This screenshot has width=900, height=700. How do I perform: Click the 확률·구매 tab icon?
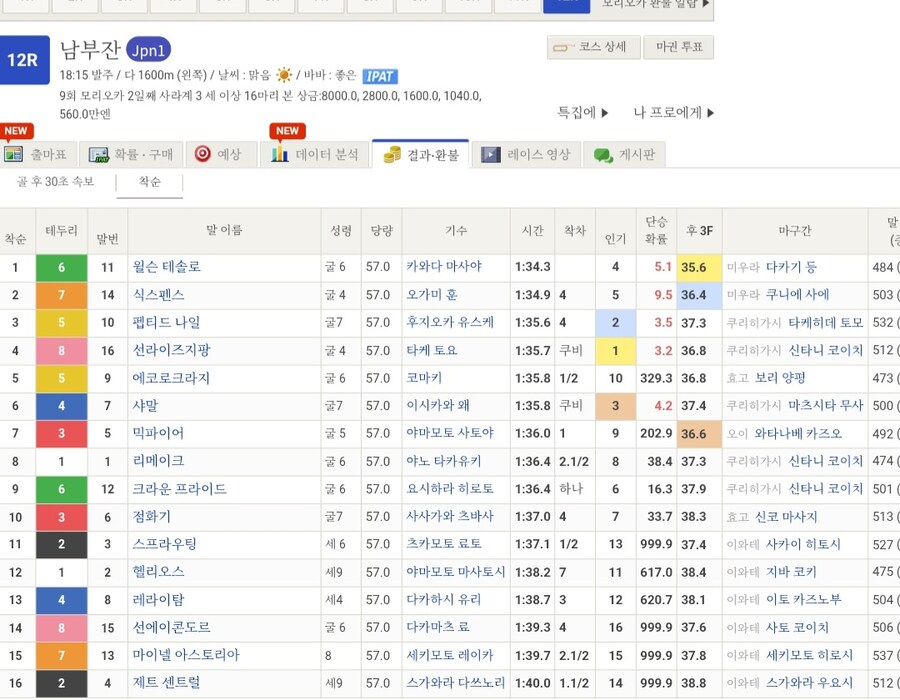pos(99,155)
